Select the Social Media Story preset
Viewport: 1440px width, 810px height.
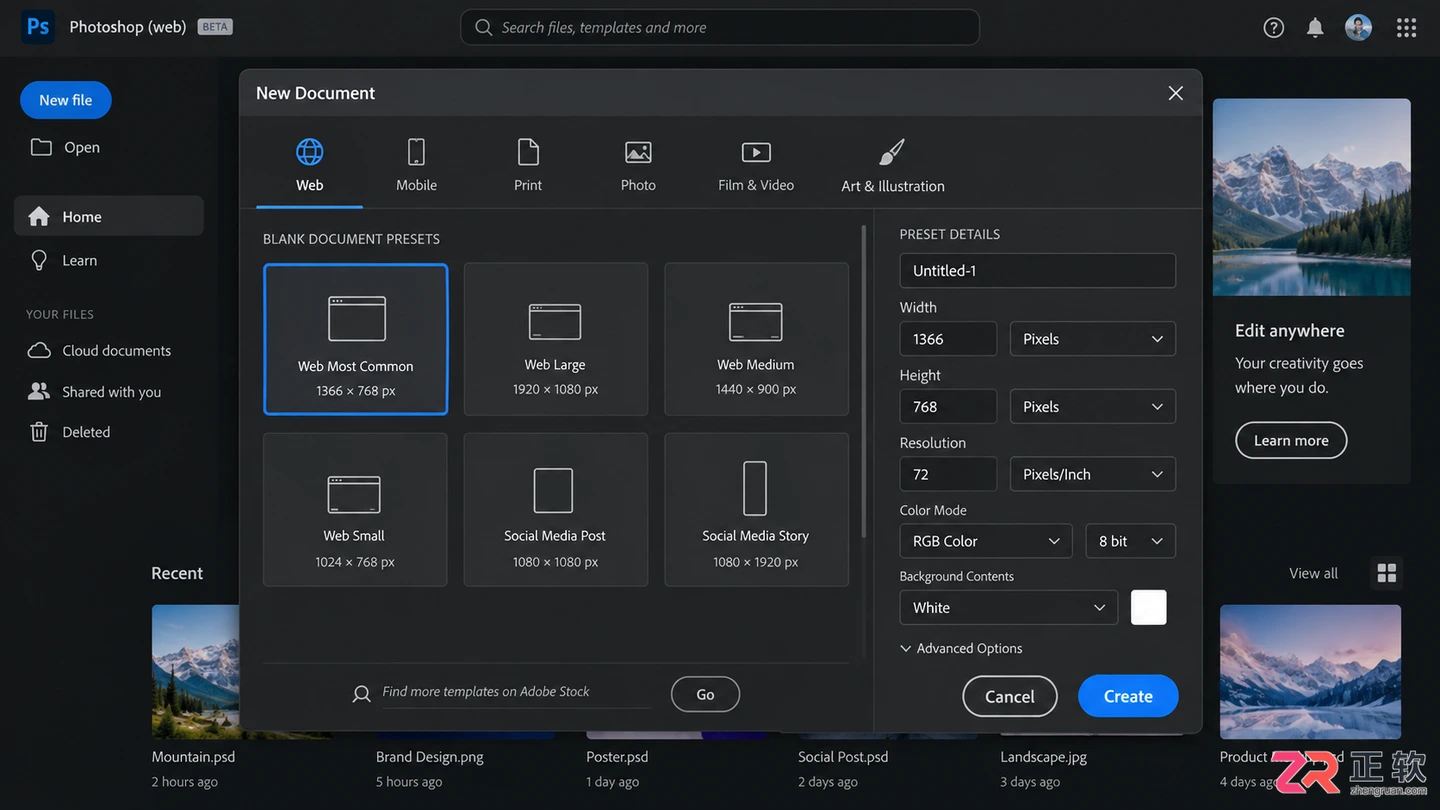click(x=756, y=510)
